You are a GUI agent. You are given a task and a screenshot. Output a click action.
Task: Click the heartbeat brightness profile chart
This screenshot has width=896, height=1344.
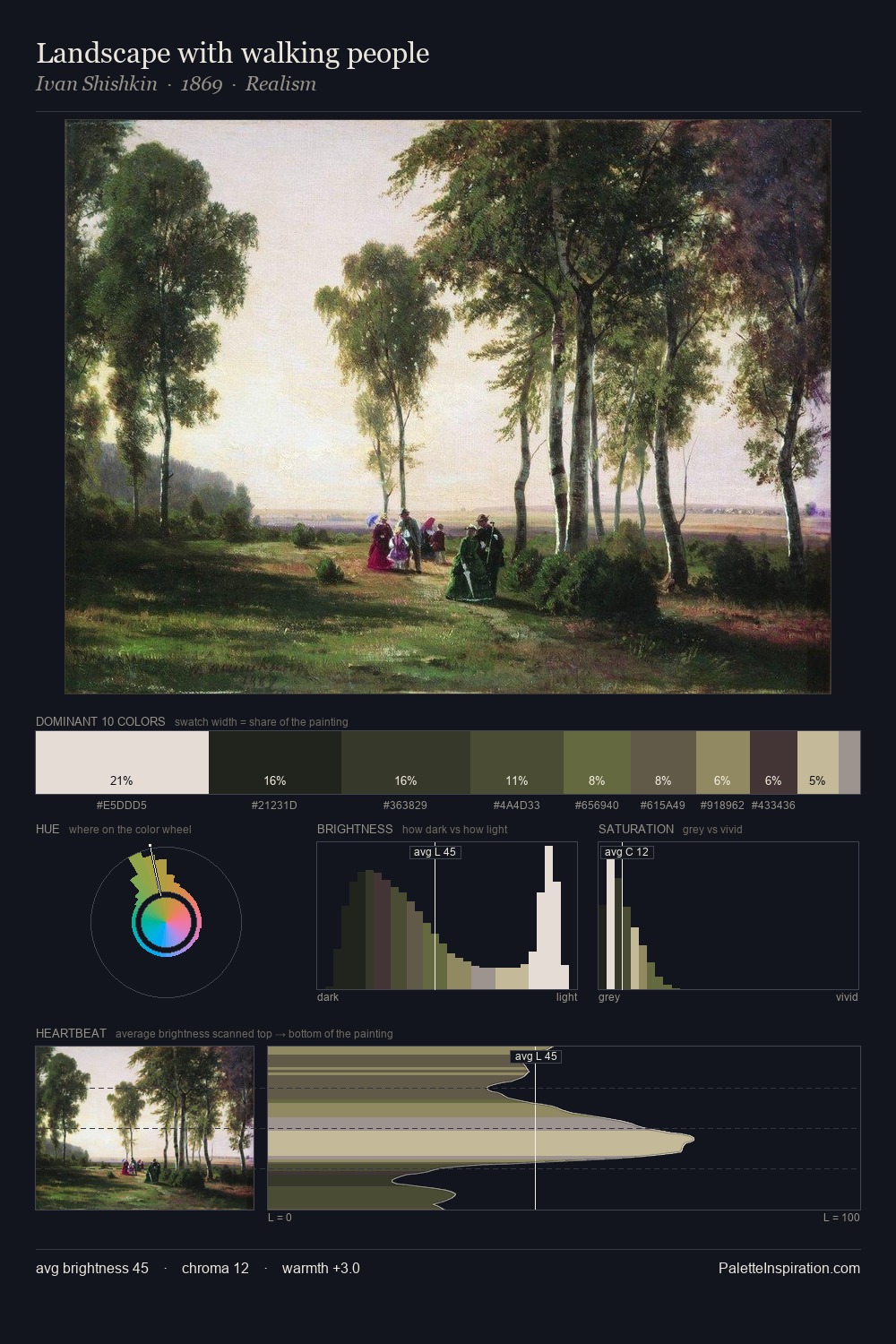point(564,1128)
